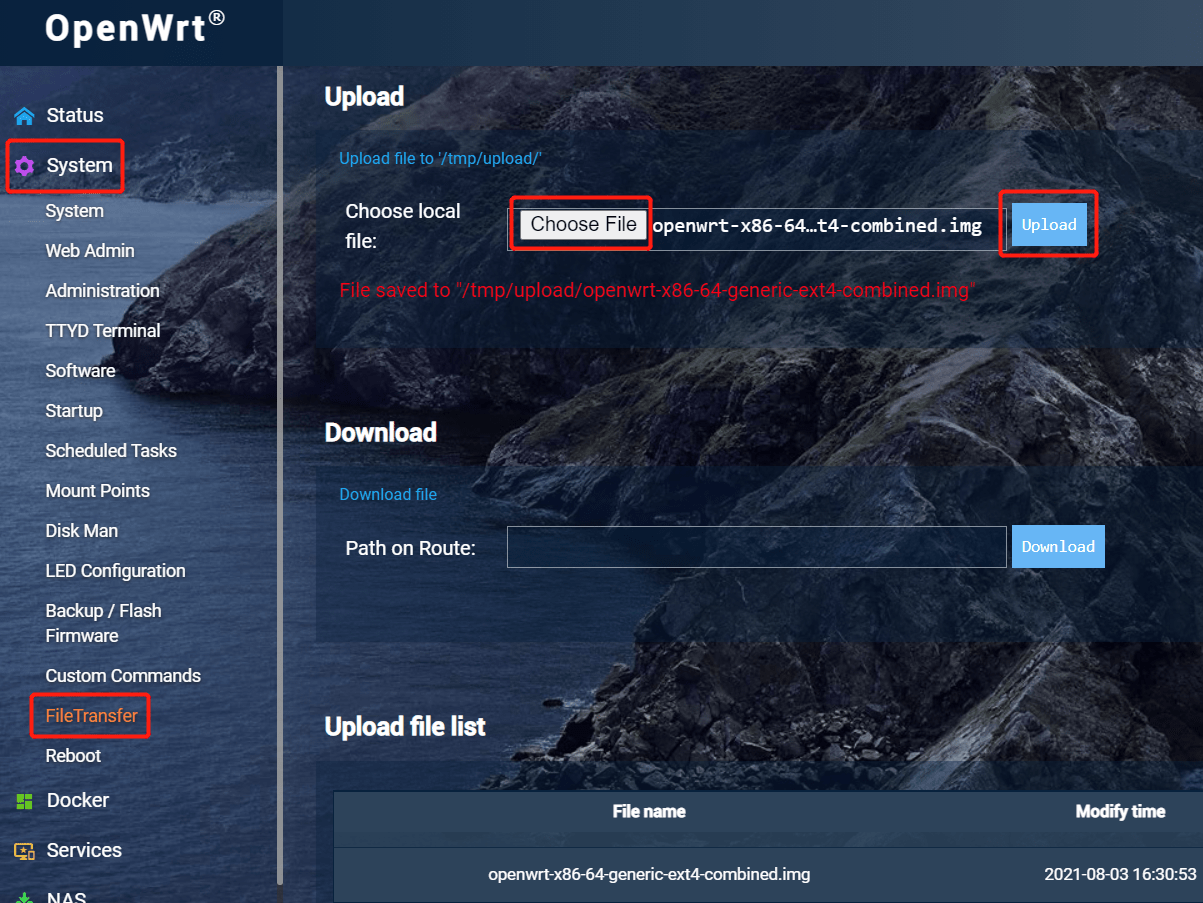The height and width of the screenshot is (903, 1203).
Task: Click the Services sidebar icon
Action: pyautogui.click(x=22, y=850)
